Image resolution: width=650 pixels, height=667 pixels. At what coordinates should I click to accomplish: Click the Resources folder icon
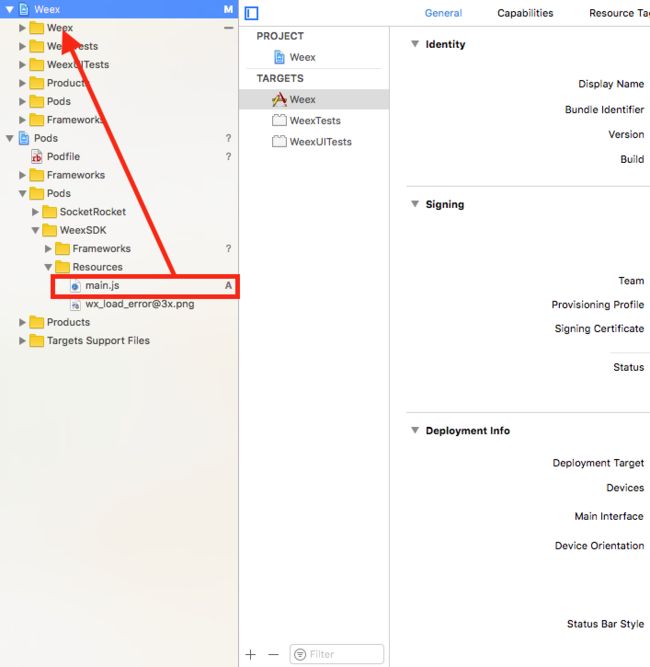(x=62, y=267)
